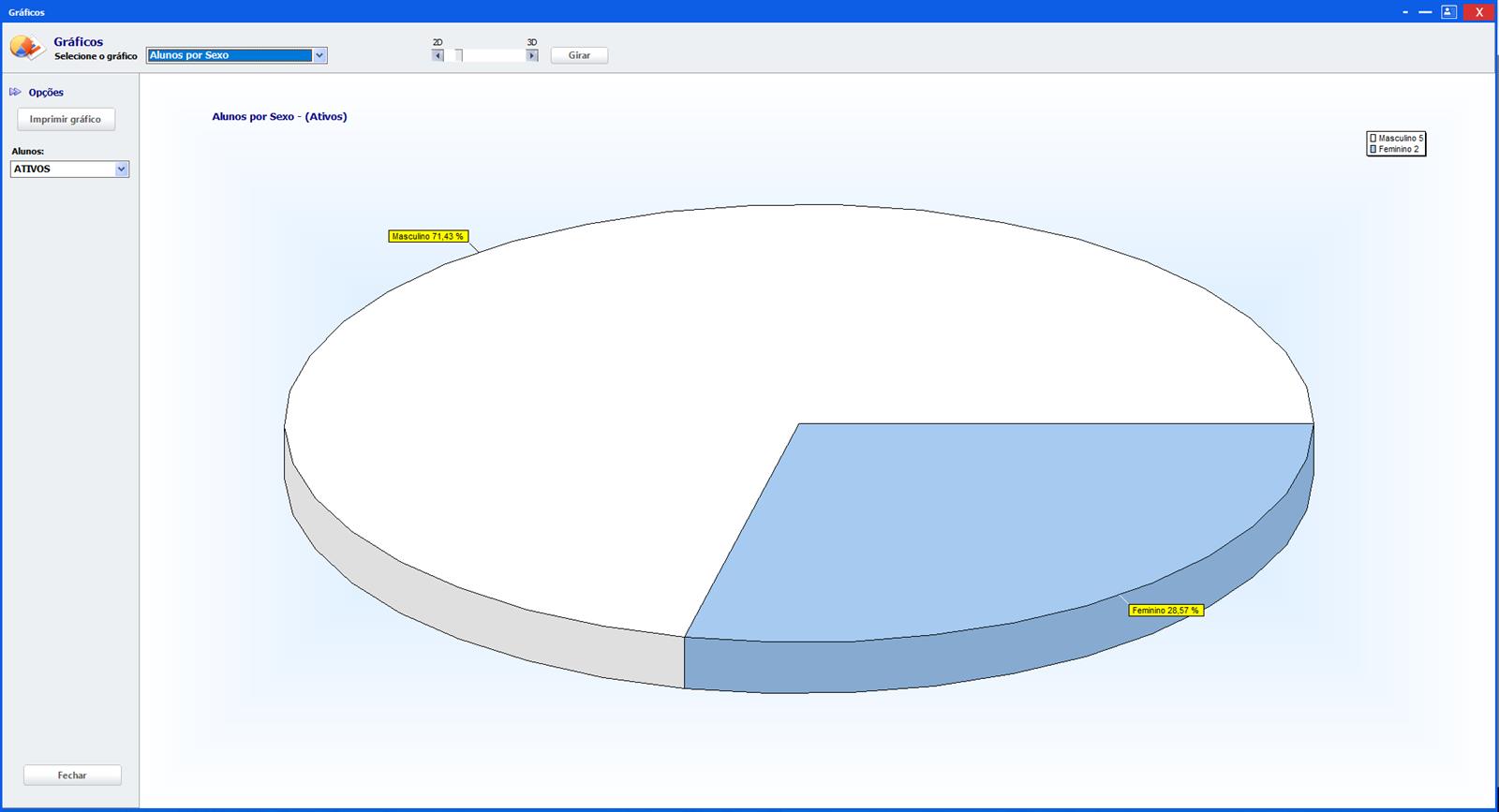
Task: Click the 3D label above the slider
Action: click(x=532, y=42)
